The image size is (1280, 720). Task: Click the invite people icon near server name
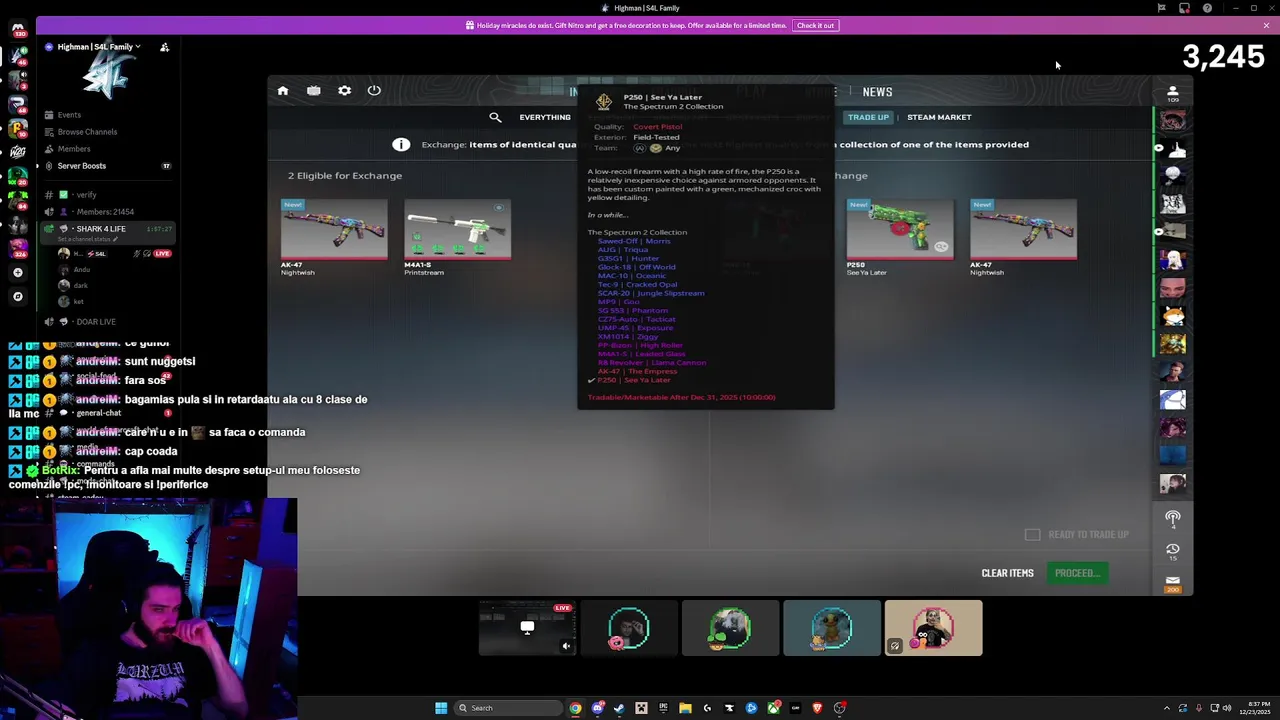164,47
